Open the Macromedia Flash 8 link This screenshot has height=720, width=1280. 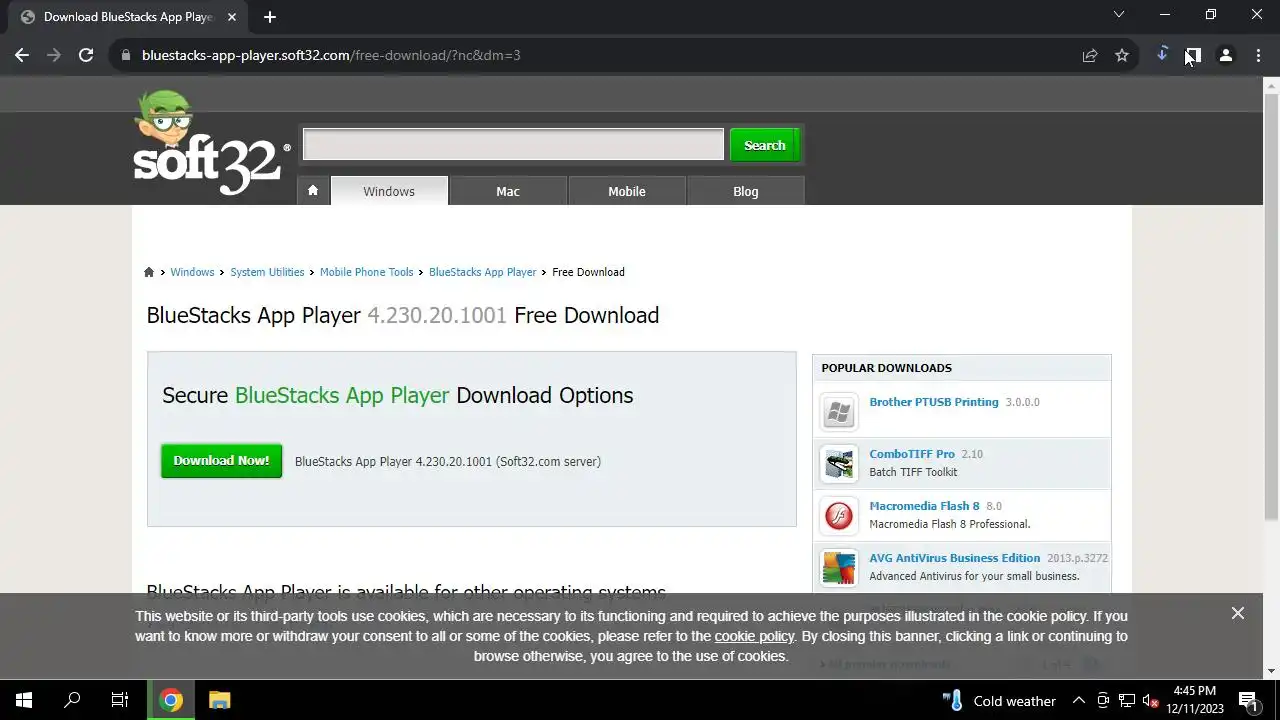pos(924,506)
